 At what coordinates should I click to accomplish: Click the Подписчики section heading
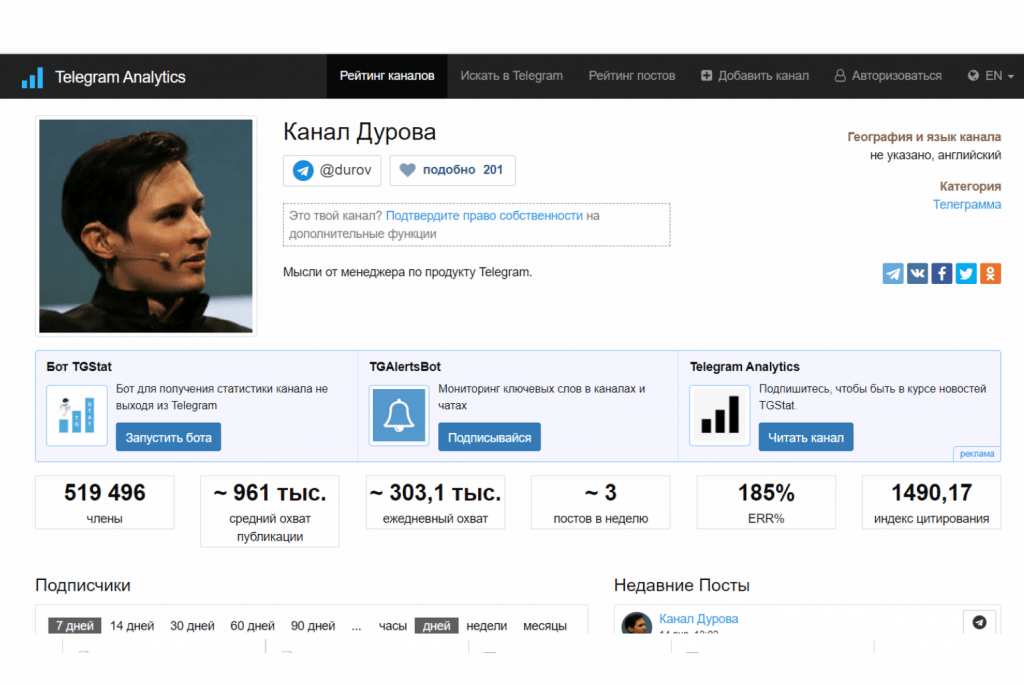(x=83, y=585)
